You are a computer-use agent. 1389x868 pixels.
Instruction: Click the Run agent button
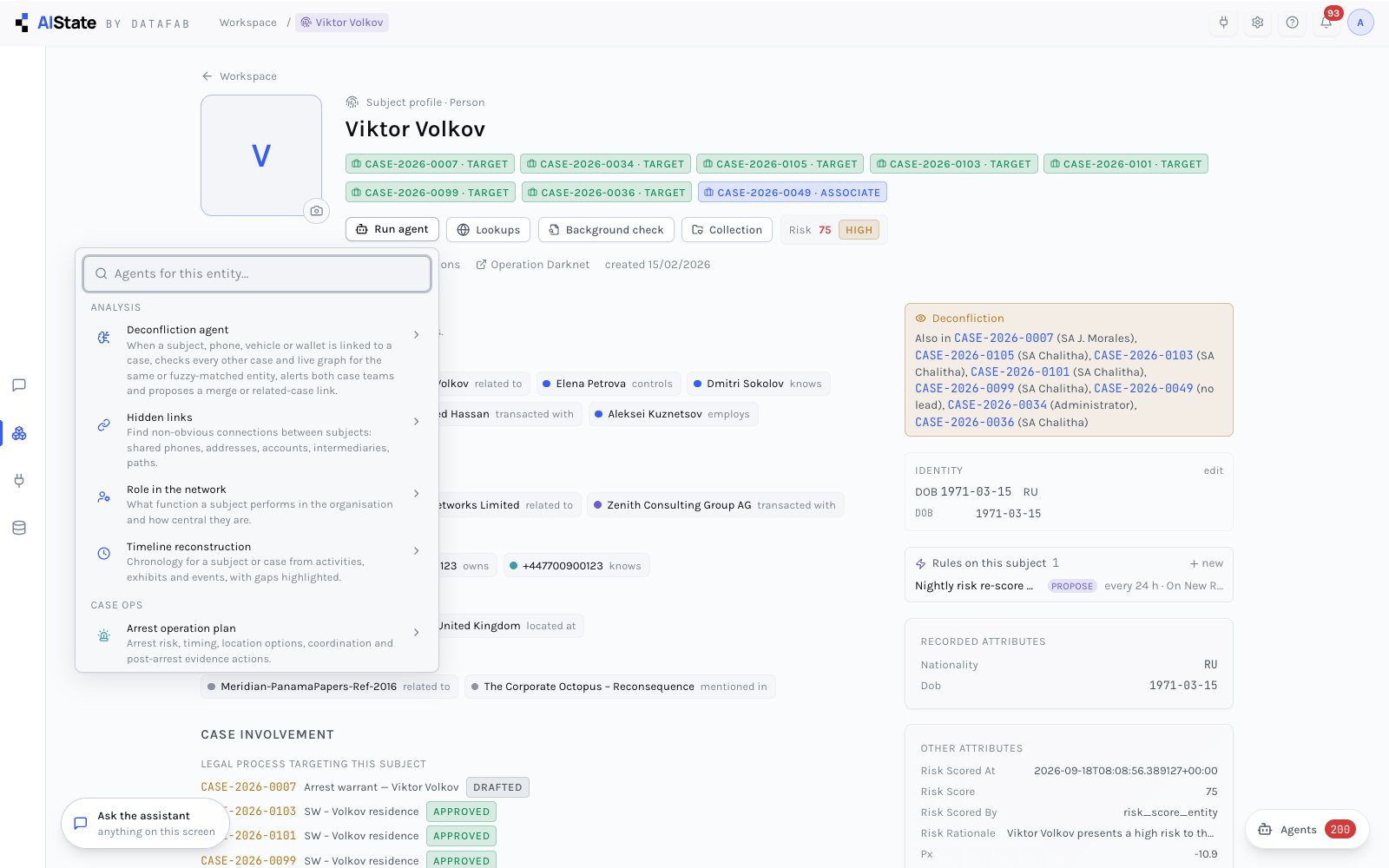tap(392, 229)
